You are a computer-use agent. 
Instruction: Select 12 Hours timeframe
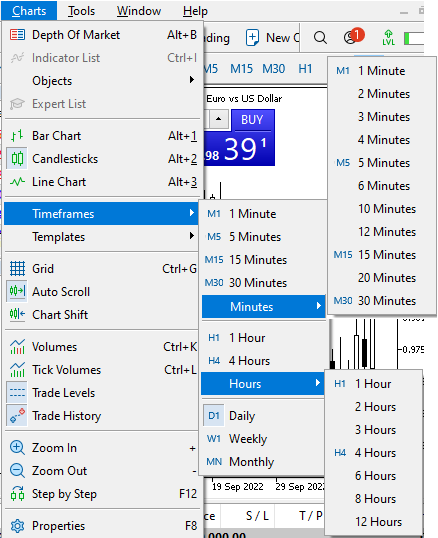tap(373, 522)
